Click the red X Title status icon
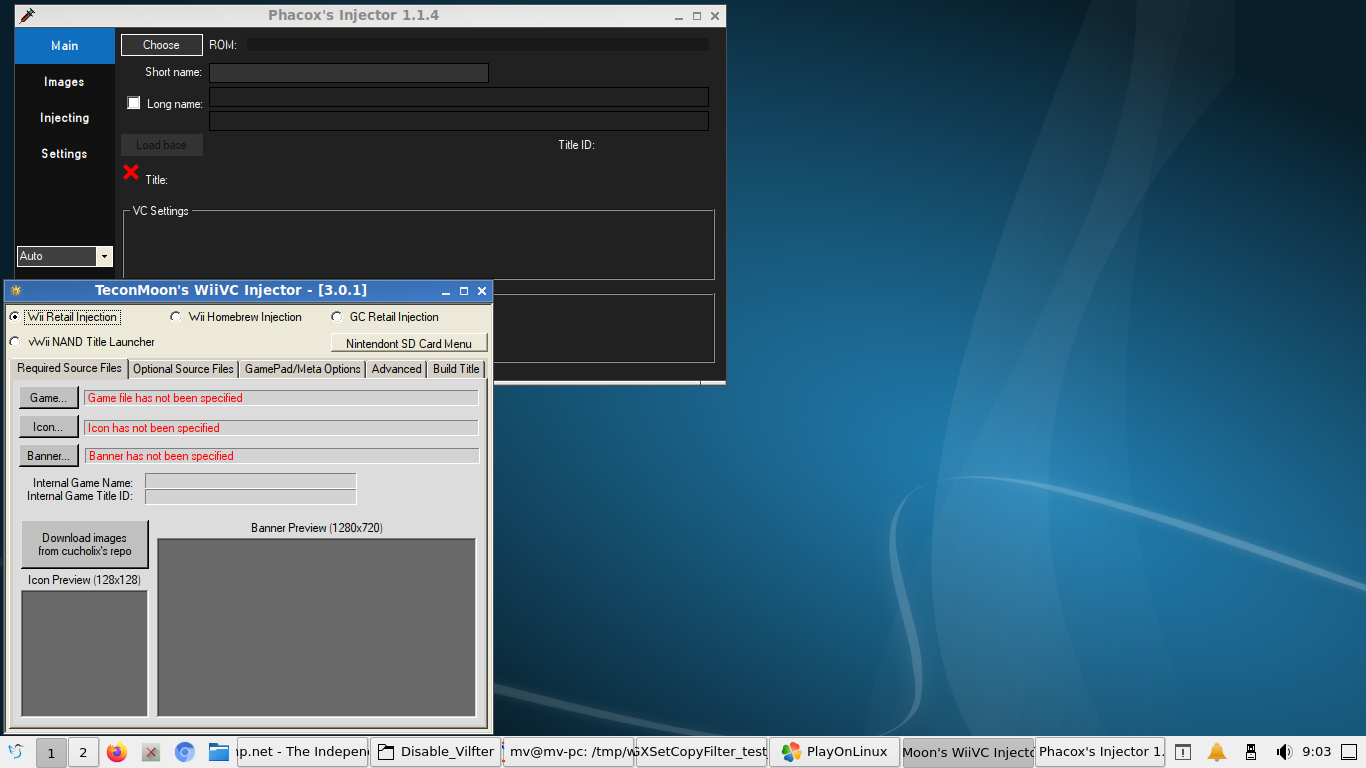Viewport: 1366px width, 768px height. 131,172
